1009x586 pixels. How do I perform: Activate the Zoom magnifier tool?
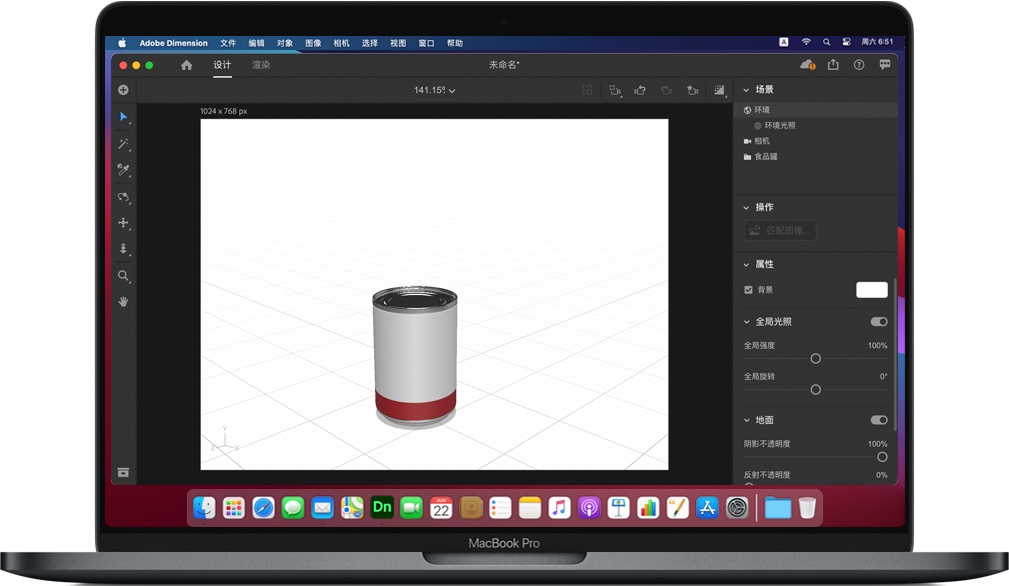pos(123,276)
